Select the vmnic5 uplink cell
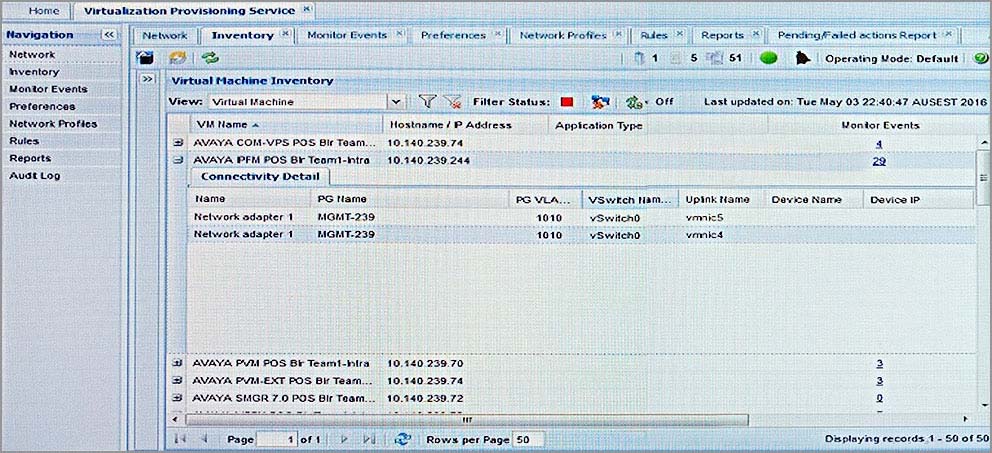The height and width of the screenshot is (453, 992). coord(704,217)
